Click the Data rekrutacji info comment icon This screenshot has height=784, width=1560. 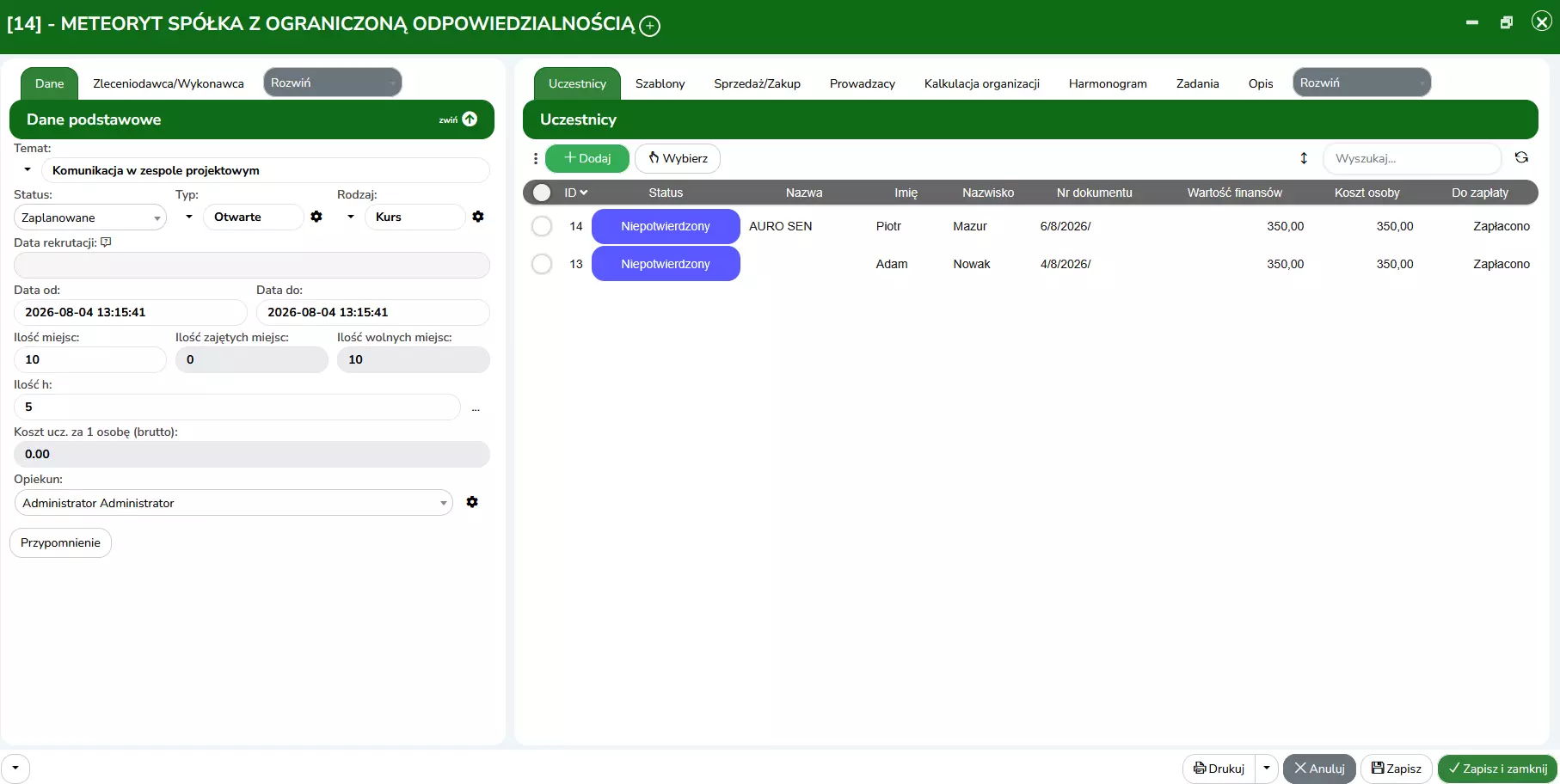pyautogui.click(x=106, y=242)
